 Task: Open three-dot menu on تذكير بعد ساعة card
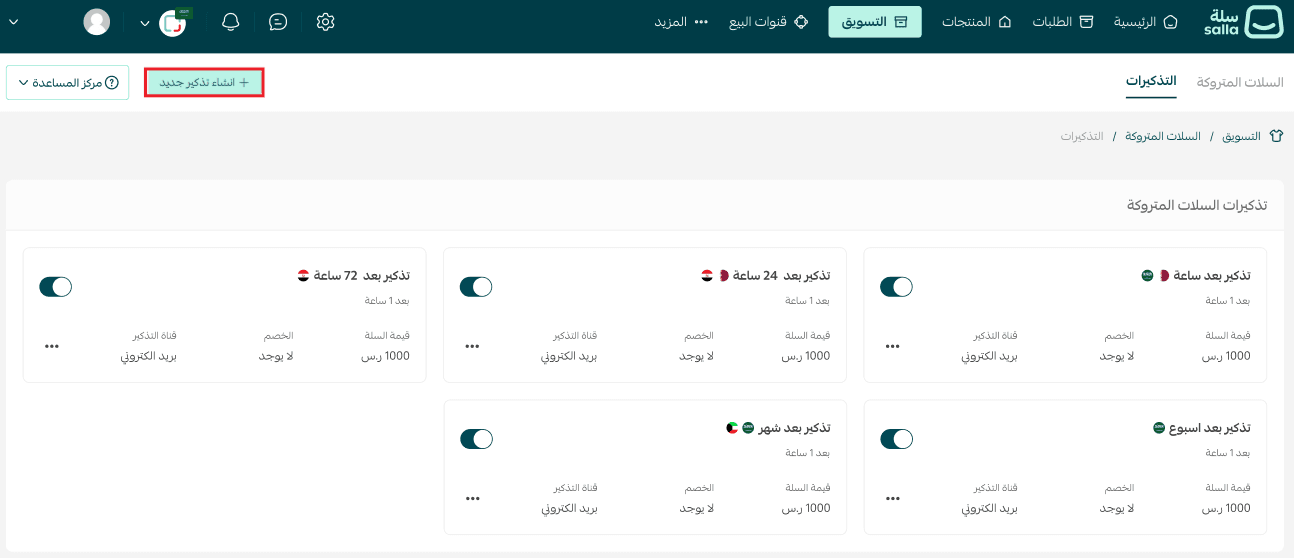[x=892, y=347]
